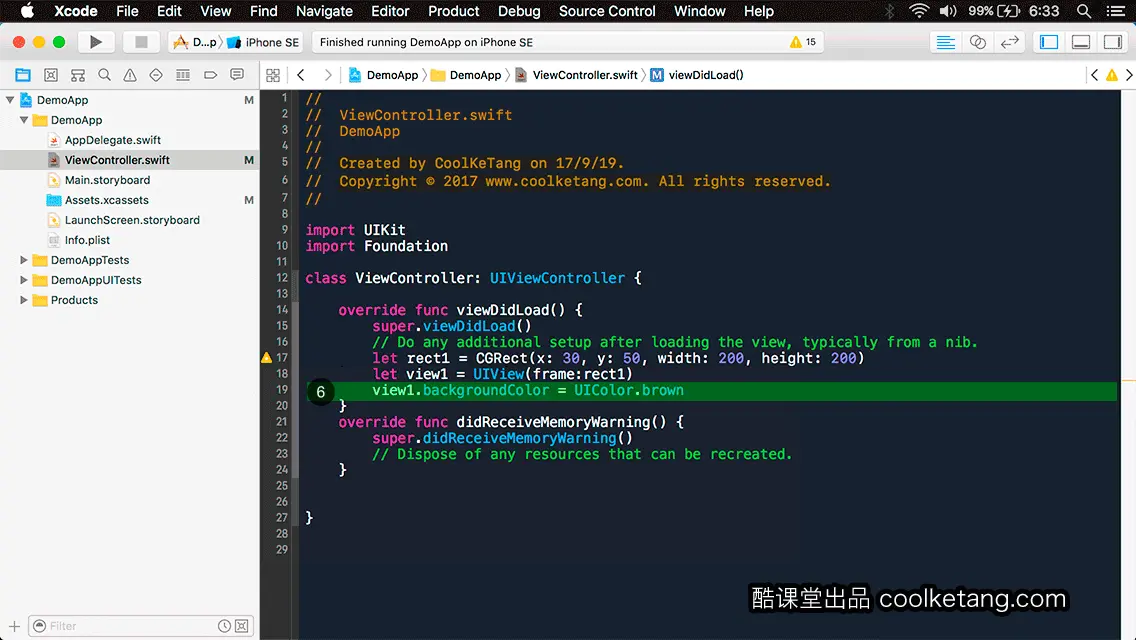The image size is (1136, 640).
Task: Open the Source Control menu
Action: (x=607, y=11)
